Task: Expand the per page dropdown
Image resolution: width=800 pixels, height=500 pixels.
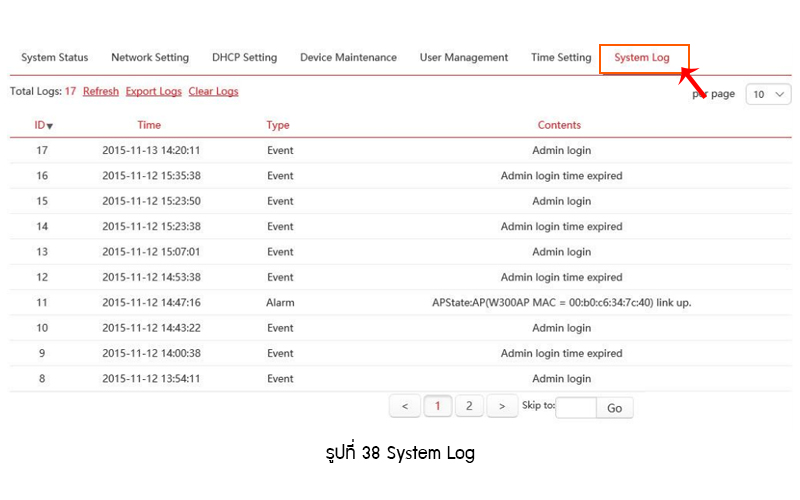Action: 768,94
